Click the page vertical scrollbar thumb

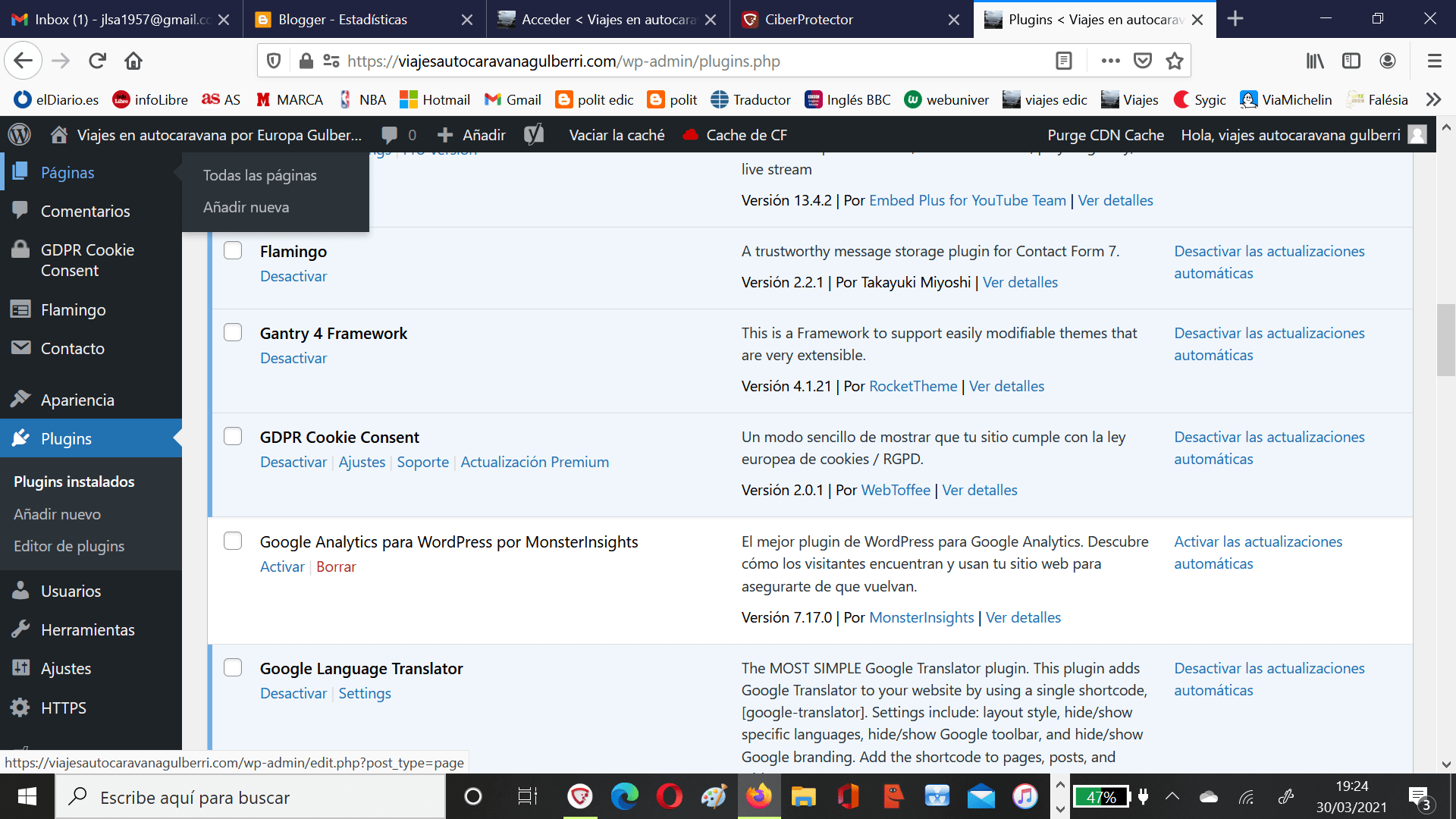coord(1445,340)
